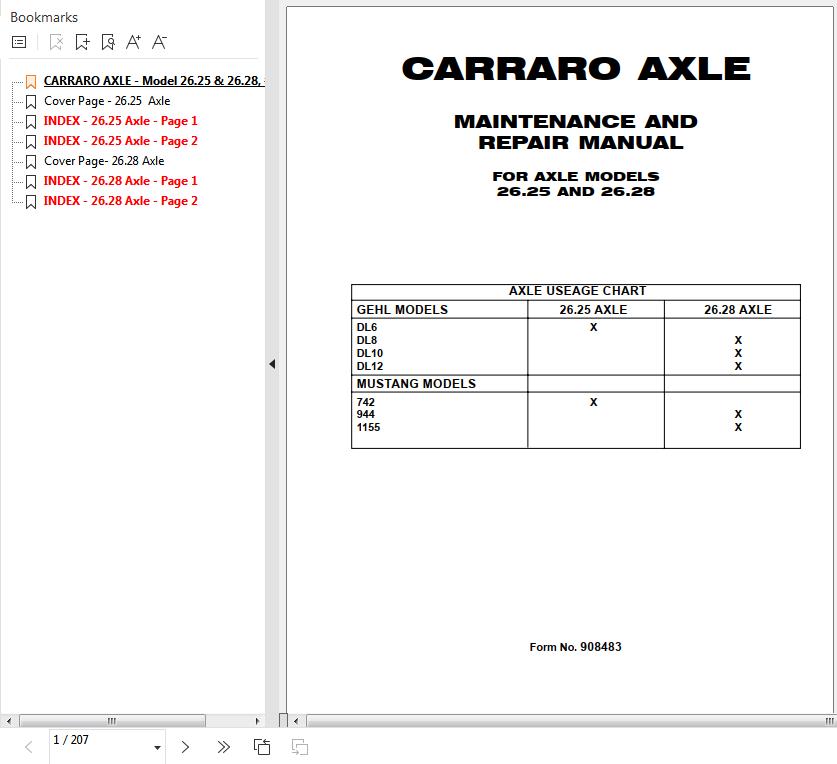The width and height of the screenshot is (837, 764).
Task: Click the 26.28 AXLE column header
Action: 738,310
